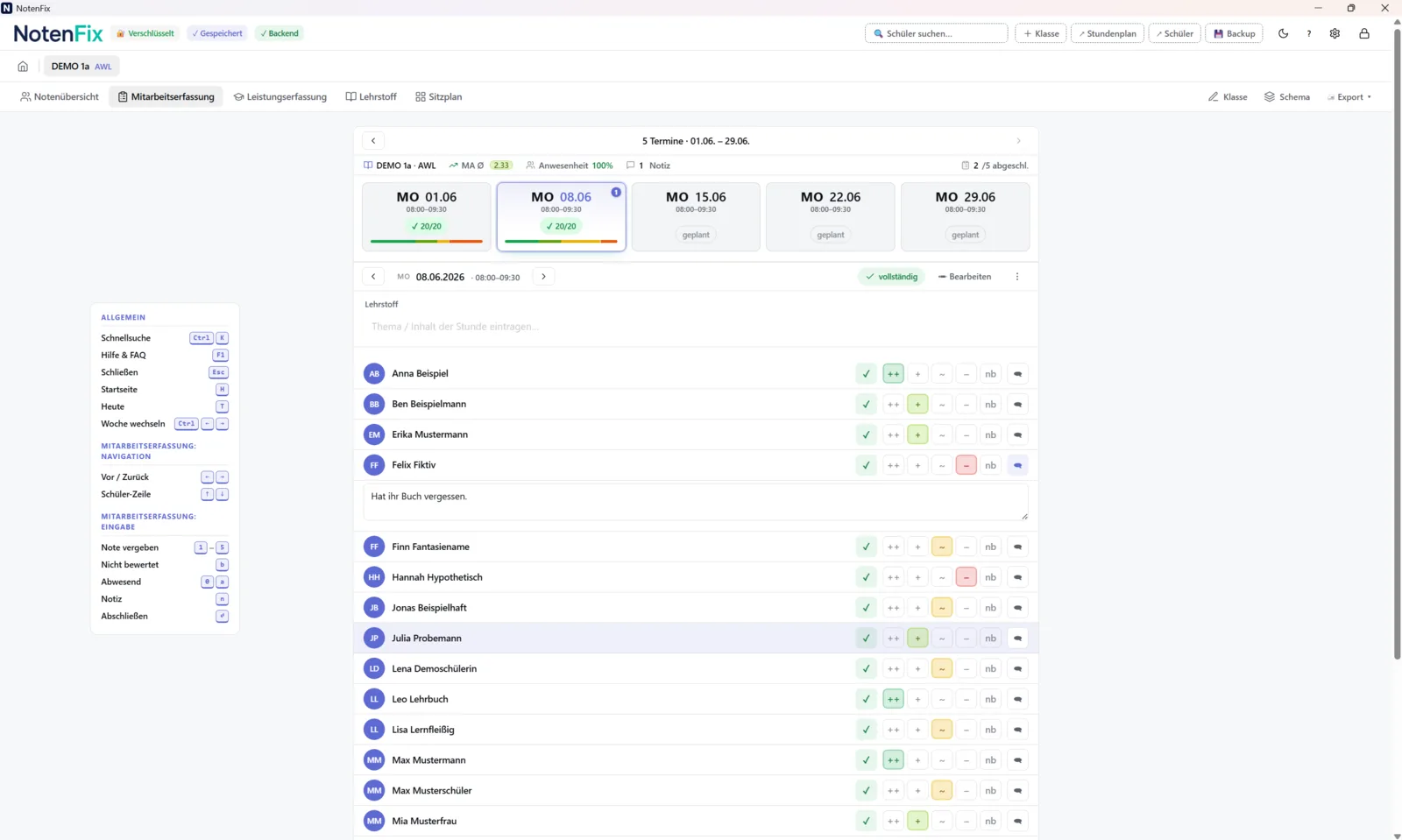Open three-dot menu for the 08.06.2026 lesson
The width and height of the screenshot is (1402, 840).
pyautogui.click(x=1017, y=277)
